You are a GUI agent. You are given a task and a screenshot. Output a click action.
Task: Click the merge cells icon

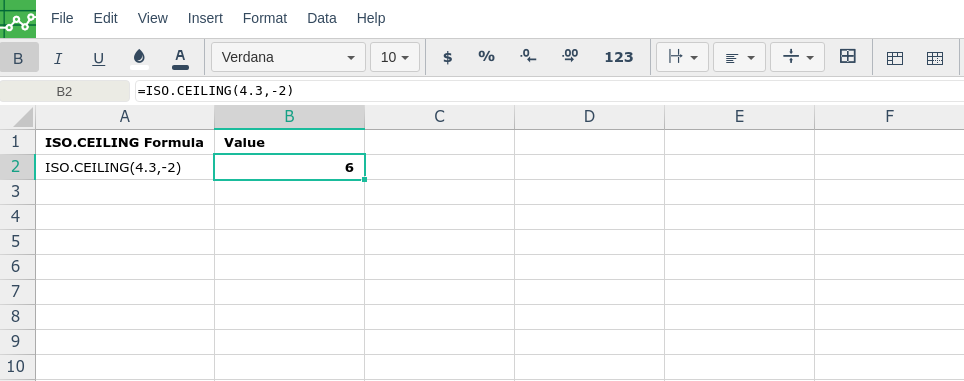pyautogui.click(x=848, y=57)
